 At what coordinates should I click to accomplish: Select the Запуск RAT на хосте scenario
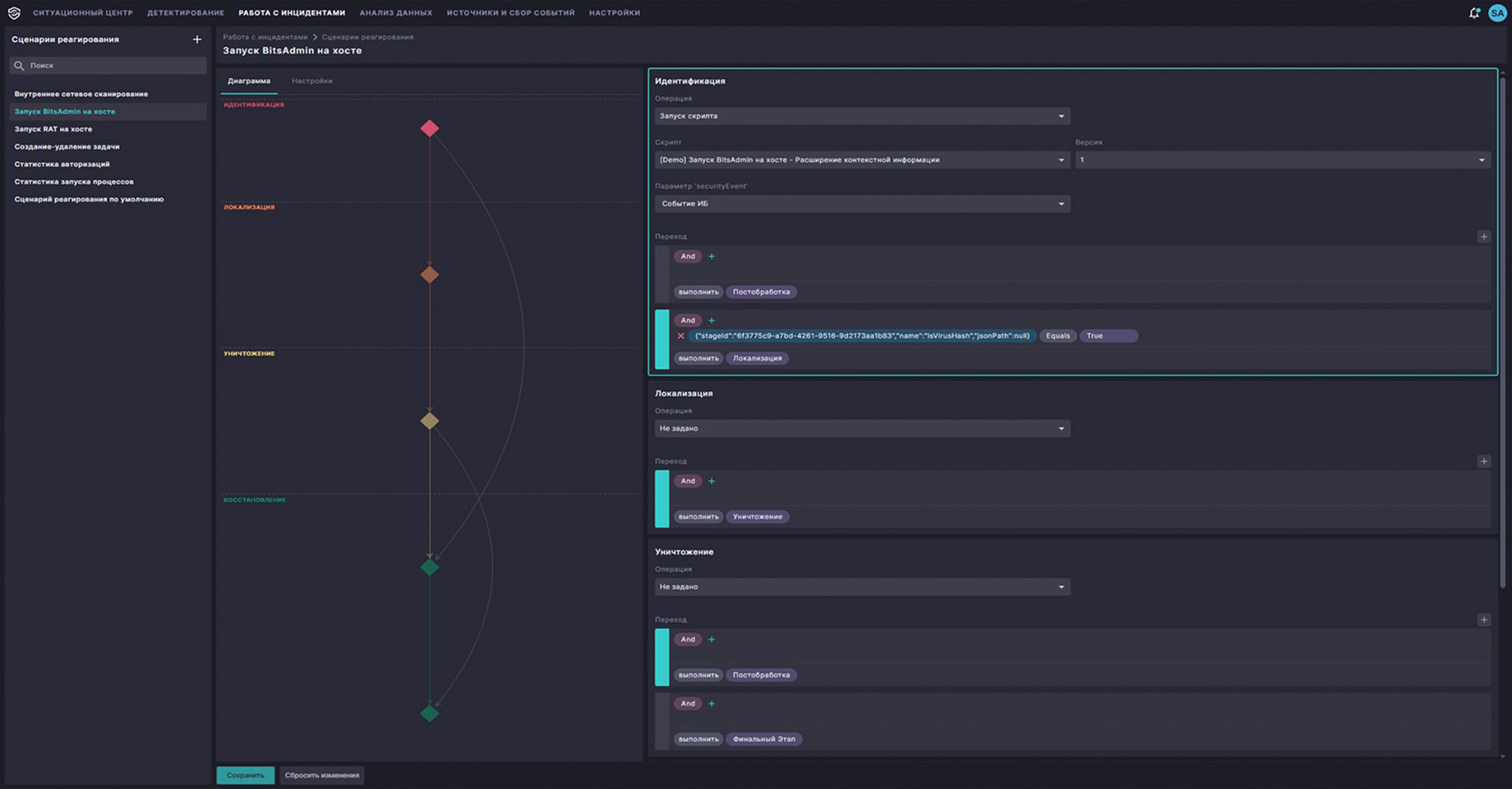53,129
